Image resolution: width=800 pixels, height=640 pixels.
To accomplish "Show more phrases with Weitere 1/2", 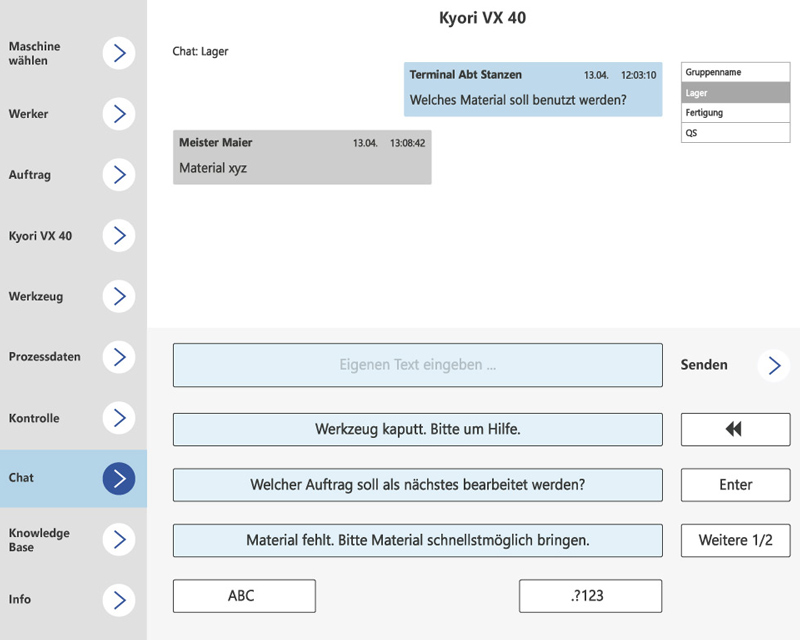I will pos(735,541).
